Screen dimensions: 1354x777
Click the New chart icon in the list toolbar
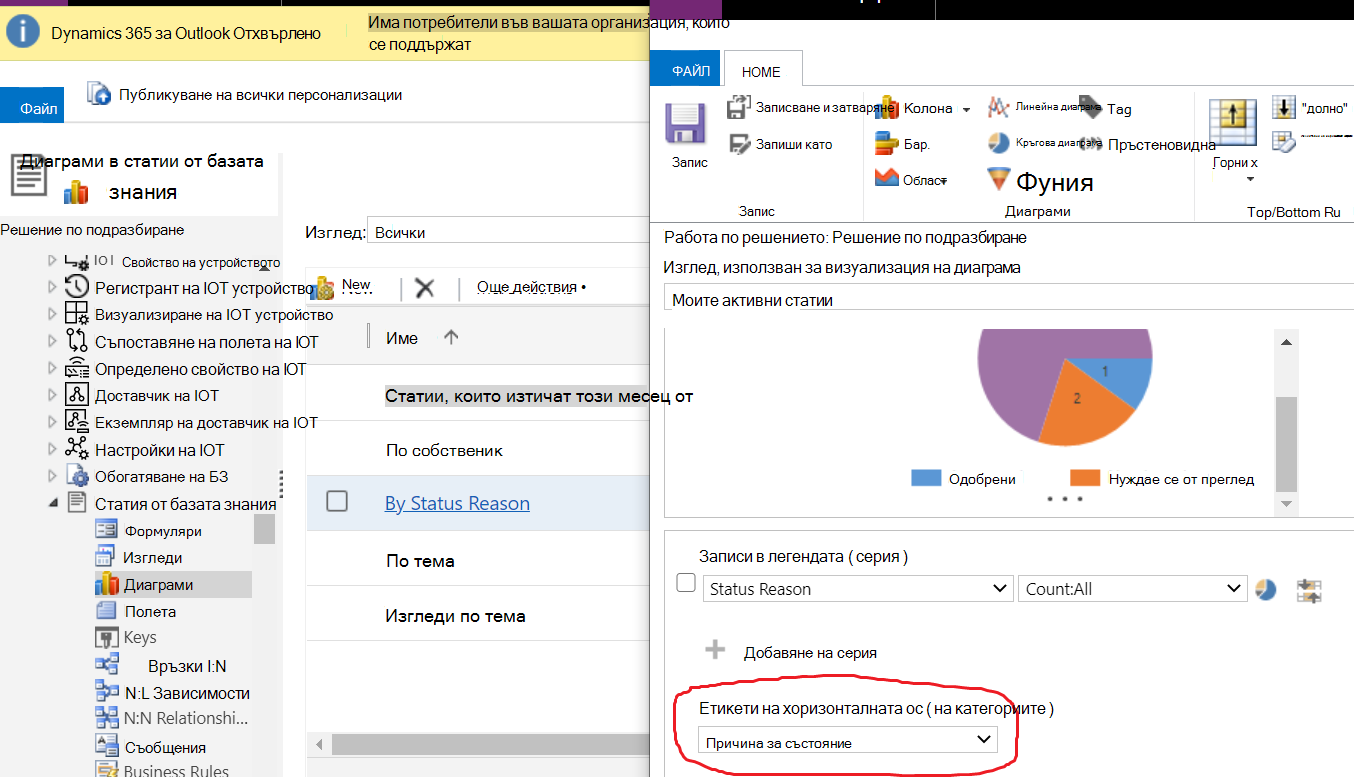pos(322,289)
